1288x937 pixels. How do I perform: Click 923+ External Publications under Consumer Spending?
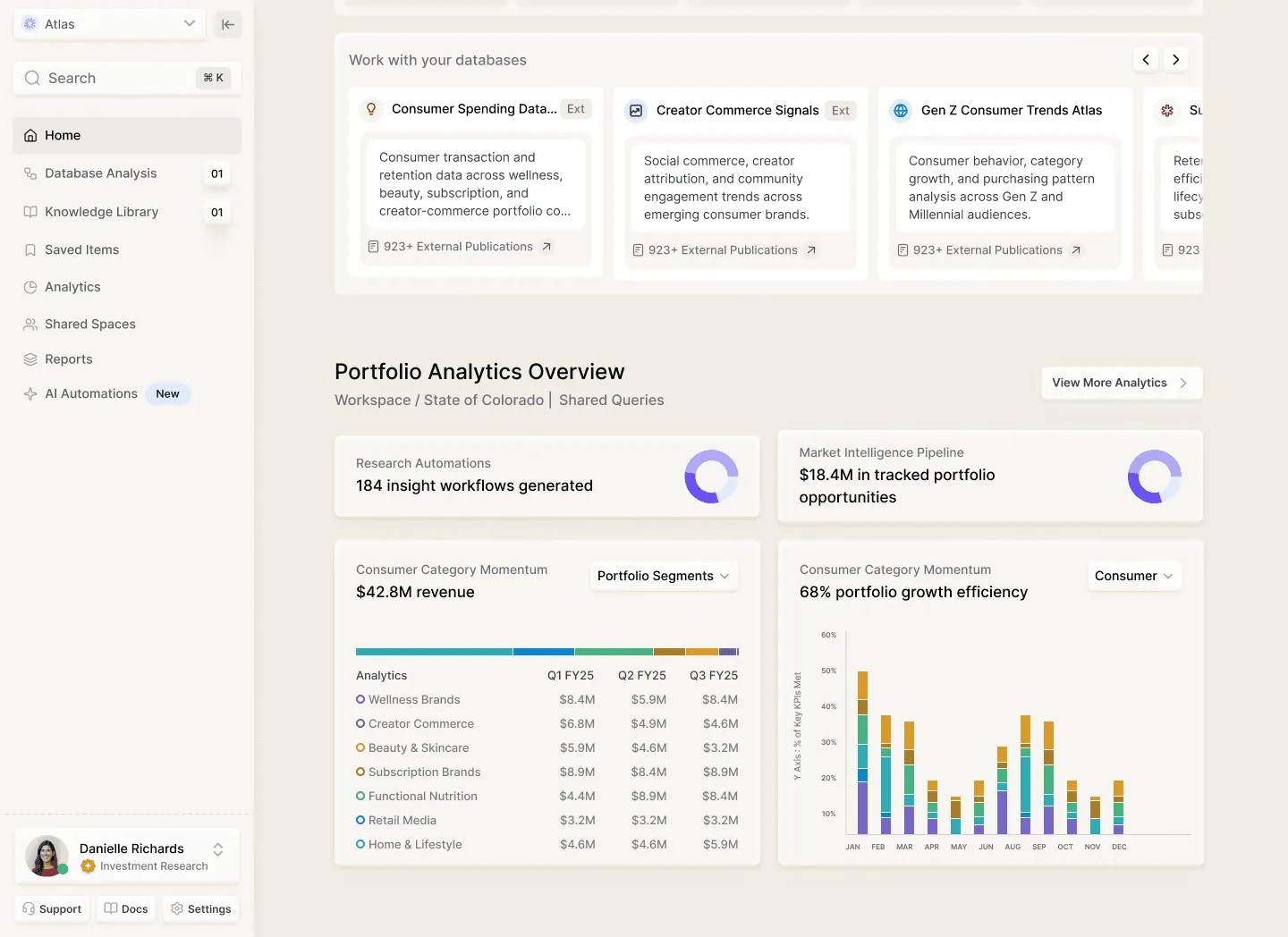tap(458, 247)
